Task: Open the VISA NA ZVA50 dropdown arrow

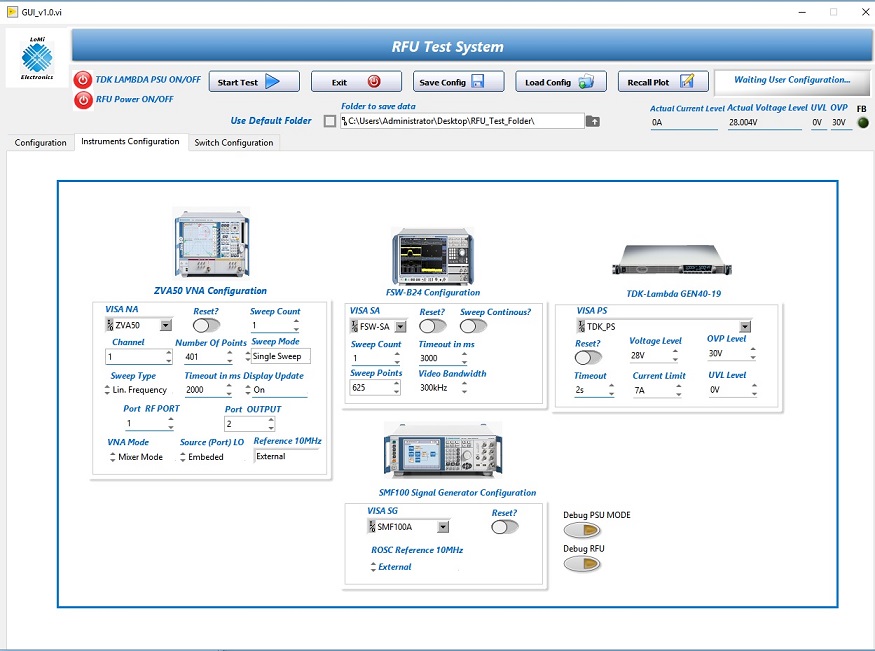Action: point(166,325)
